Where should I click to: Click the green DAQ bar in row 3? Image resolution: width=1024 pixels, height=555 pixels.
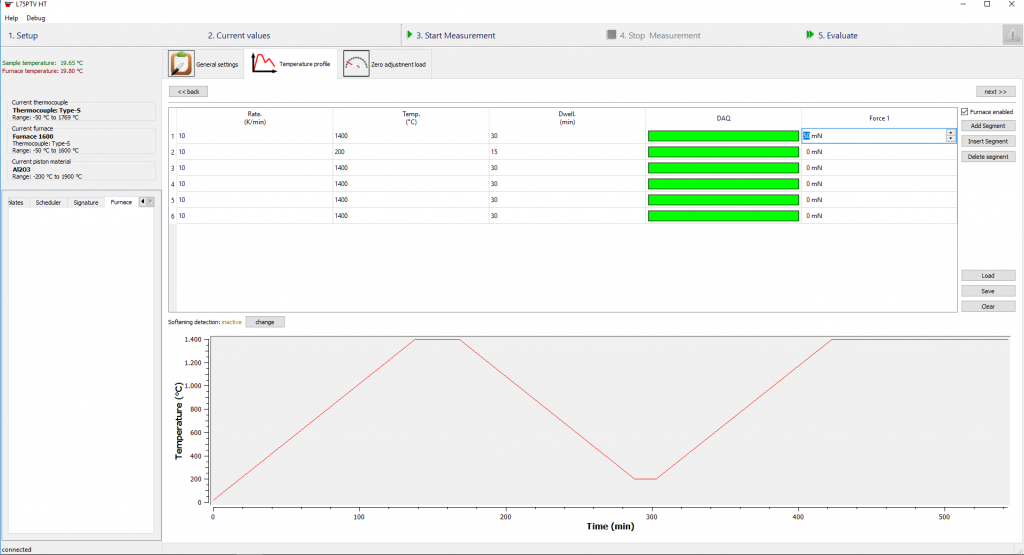coord(723,168)
